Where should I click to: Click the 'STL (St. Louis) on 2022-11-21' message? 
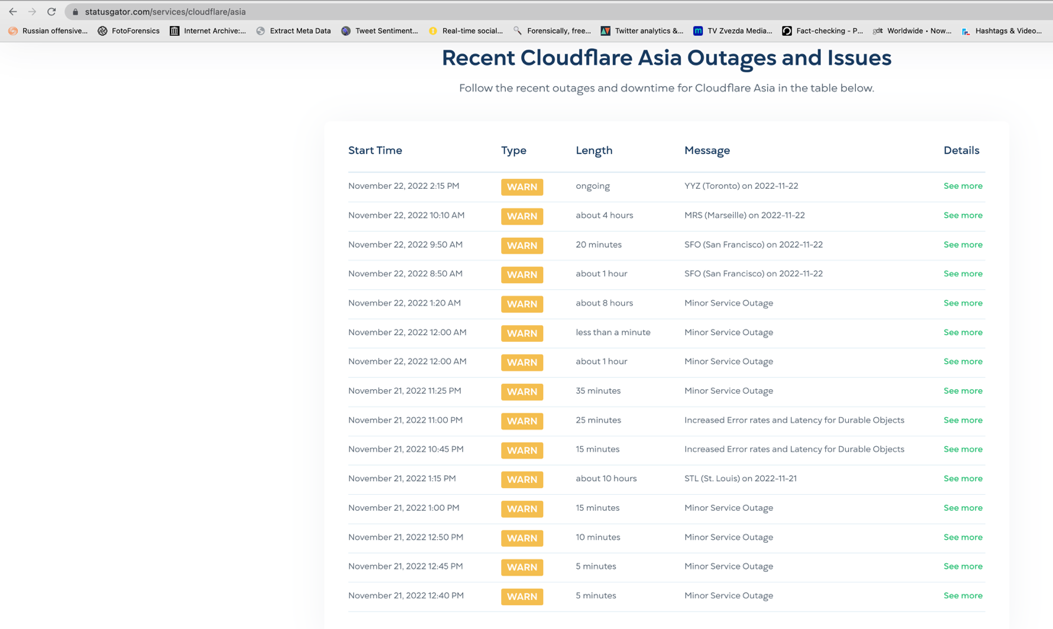tap(740, 479)
